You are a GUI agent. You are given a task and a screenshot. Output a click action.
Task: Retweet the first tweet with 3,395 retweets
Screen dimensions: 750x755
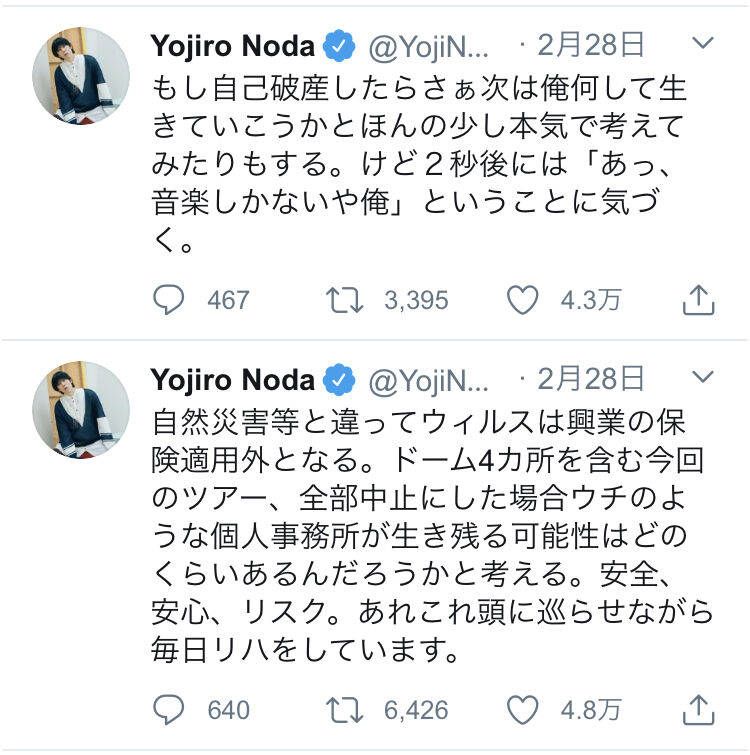click(346, 299)
